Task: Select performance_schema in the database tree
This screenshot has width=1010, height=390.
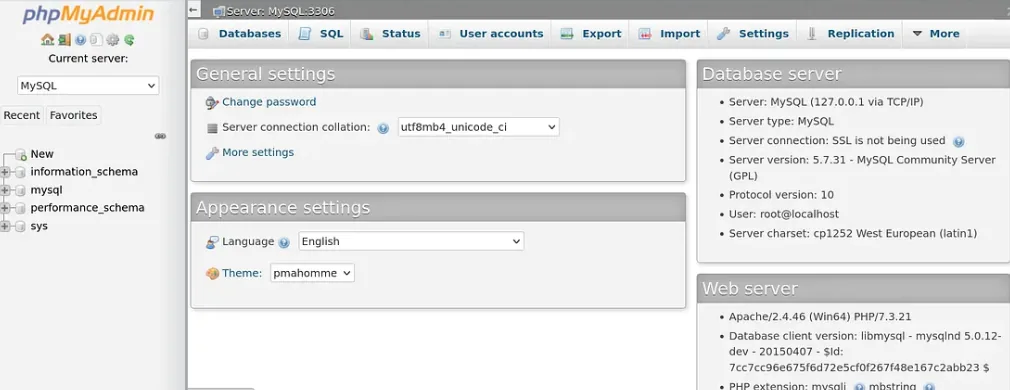Action: tap(88, 208)
